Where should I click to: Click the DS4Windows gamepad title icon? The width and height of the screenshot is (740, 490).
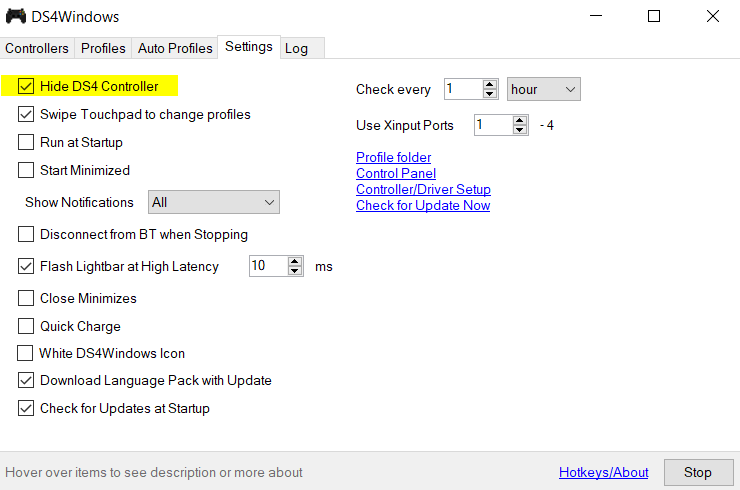(x=16, y=17)
